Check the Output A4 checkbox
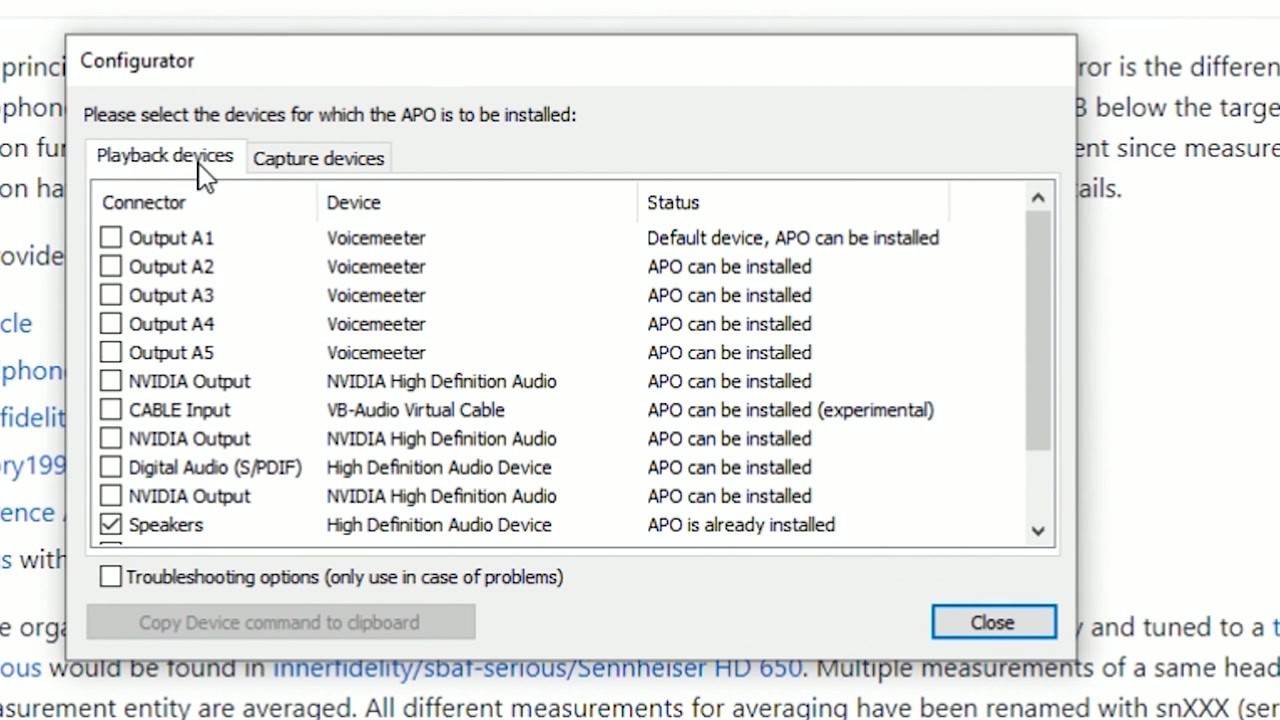The image size is (1280, 720). [x=110, y=323]
